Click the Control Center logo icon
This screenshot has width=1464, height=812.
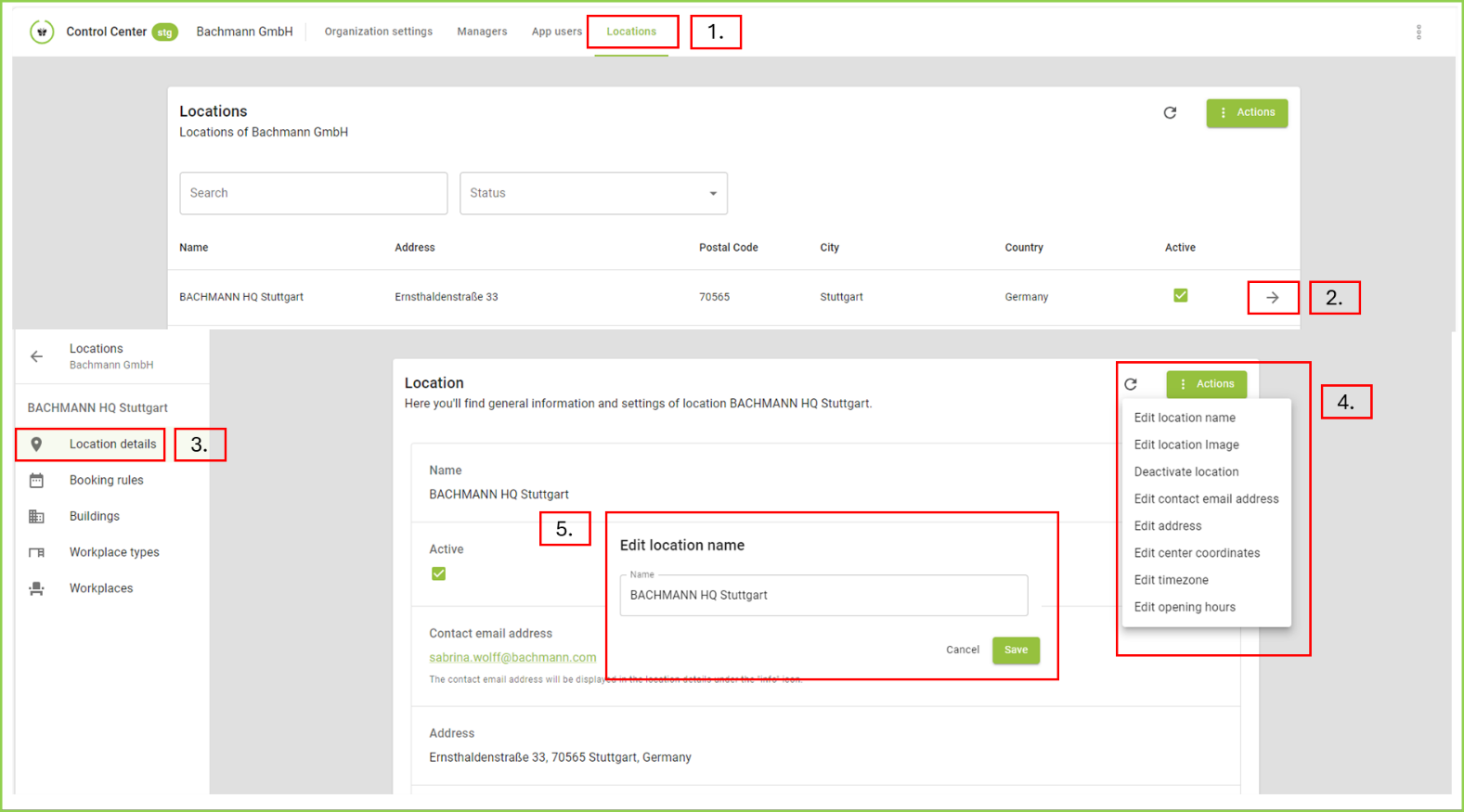(42, 32)
